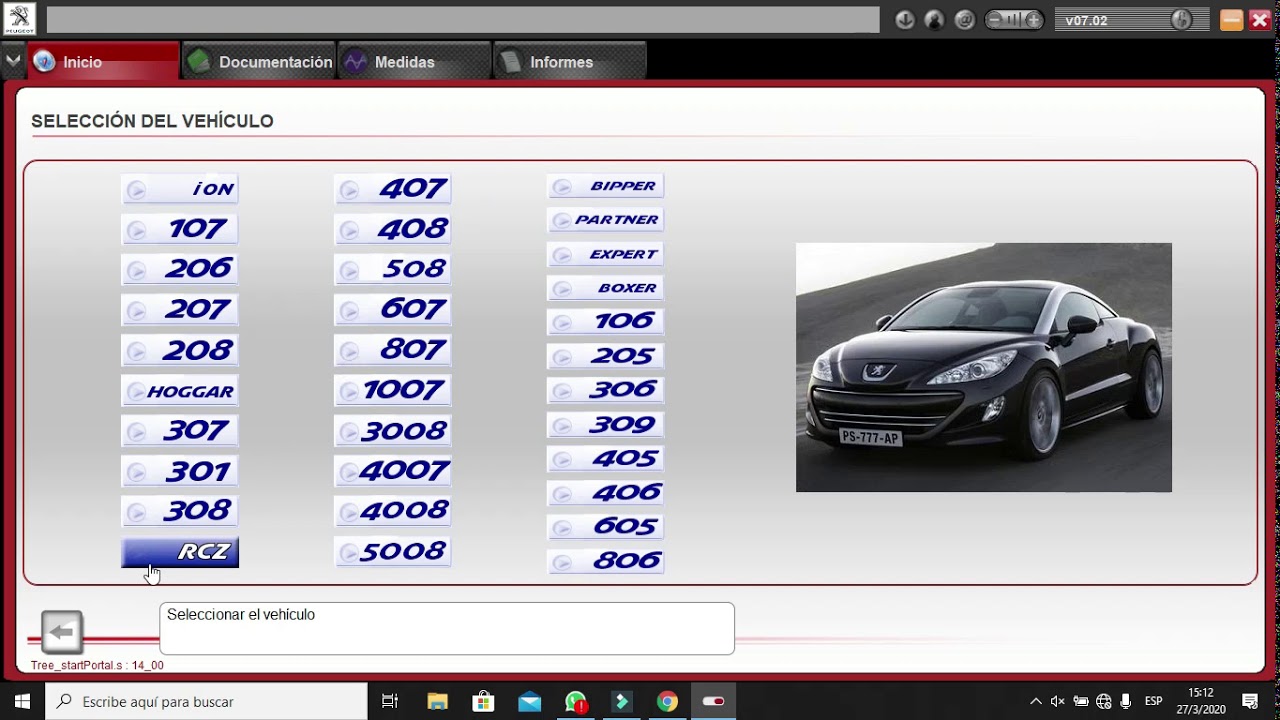Choose the 807 model
Viewport: 1280px width, 720px height.
tap(393, 350)
